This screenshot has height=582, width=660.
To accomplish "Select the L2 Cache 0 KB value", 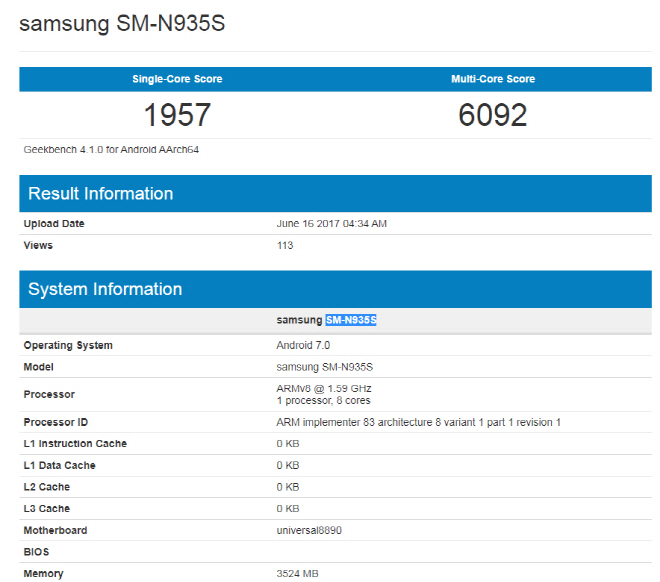I will tap(288, 487).
